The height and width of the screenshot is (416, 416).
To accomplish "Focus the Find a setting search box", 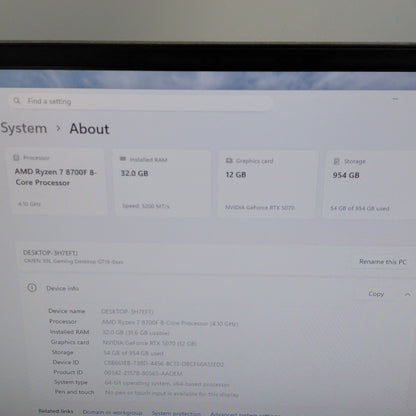I will pyautogui.click(x=140, y=101).
